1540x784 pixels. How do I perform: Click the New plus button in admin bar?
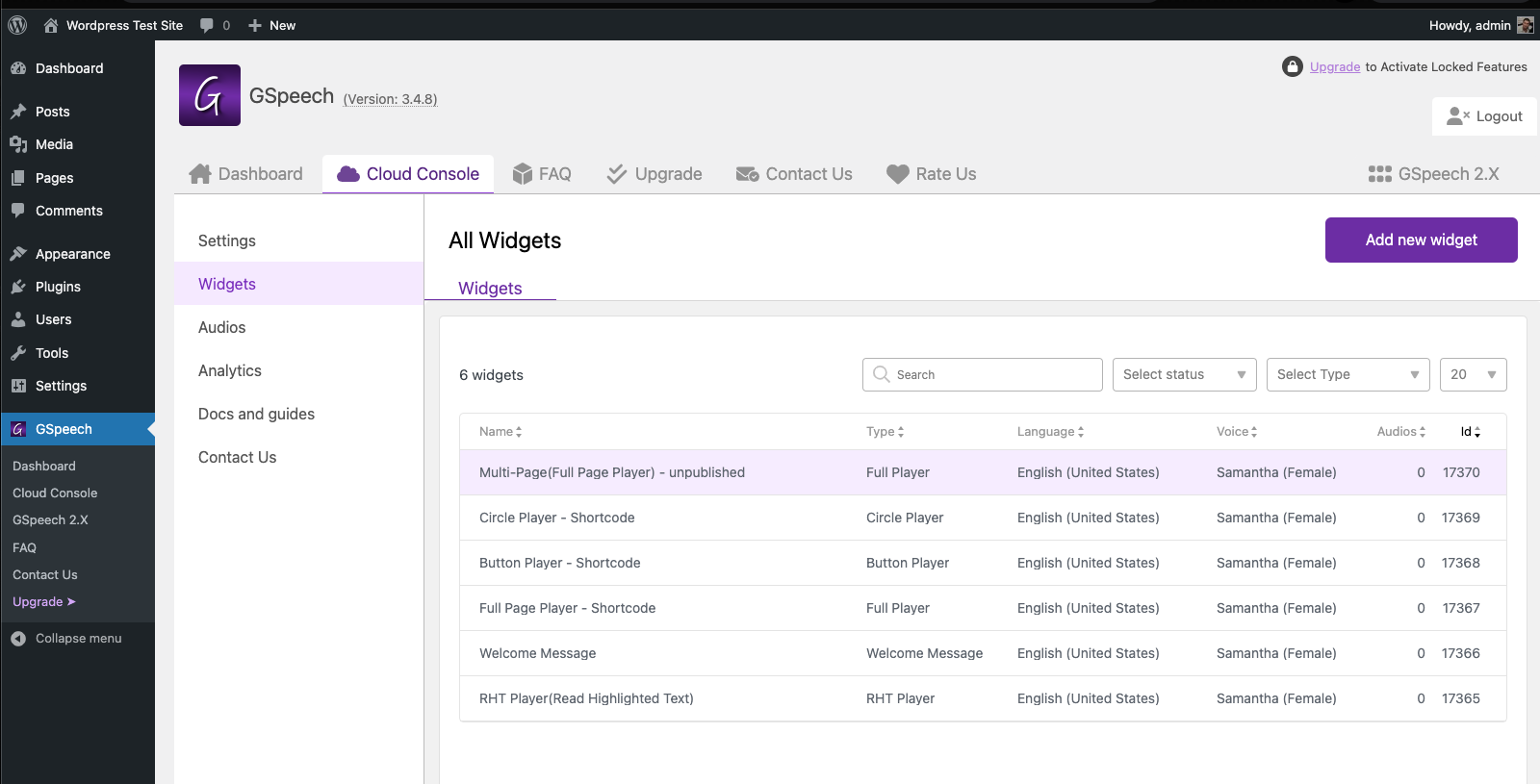[x=271, y=25]
